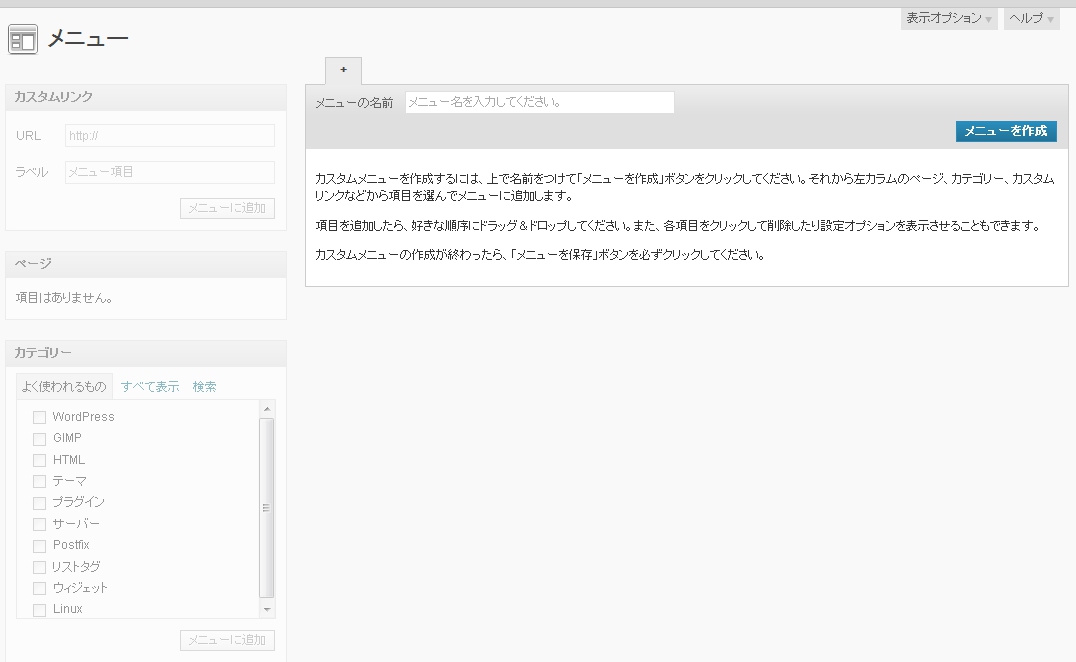This screenshot has width=1076, height=662.
Task: Click the URL field under カスタムリンク
Action: 169,135
